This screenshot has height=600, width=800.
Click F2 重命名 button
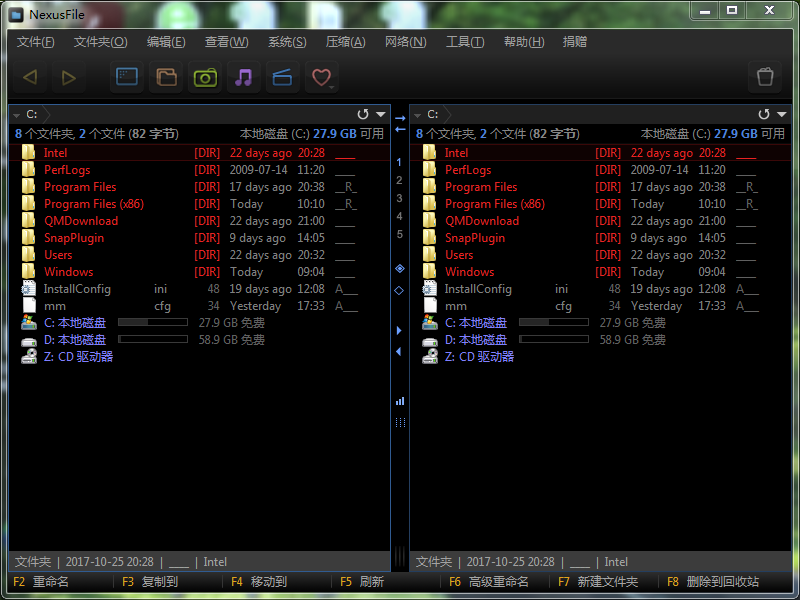pyautogui.click(x=41, y=582)
